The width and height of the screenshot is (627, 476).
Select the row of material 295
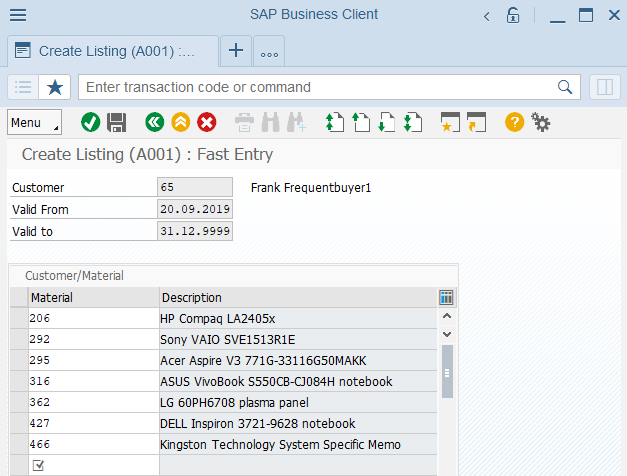(19, 360)
